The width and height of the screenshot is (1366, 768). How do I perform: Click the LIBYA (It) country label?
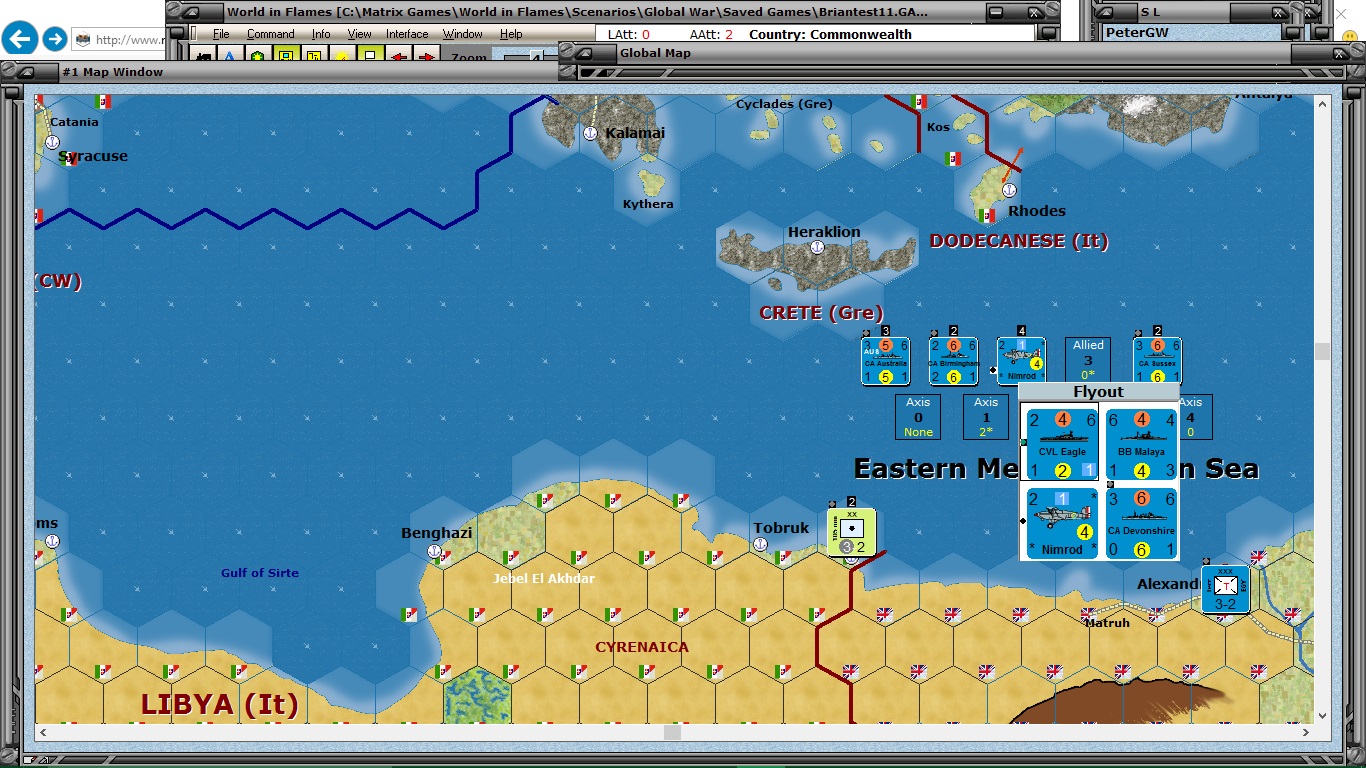pyautogui.click(x=220, y=704)
